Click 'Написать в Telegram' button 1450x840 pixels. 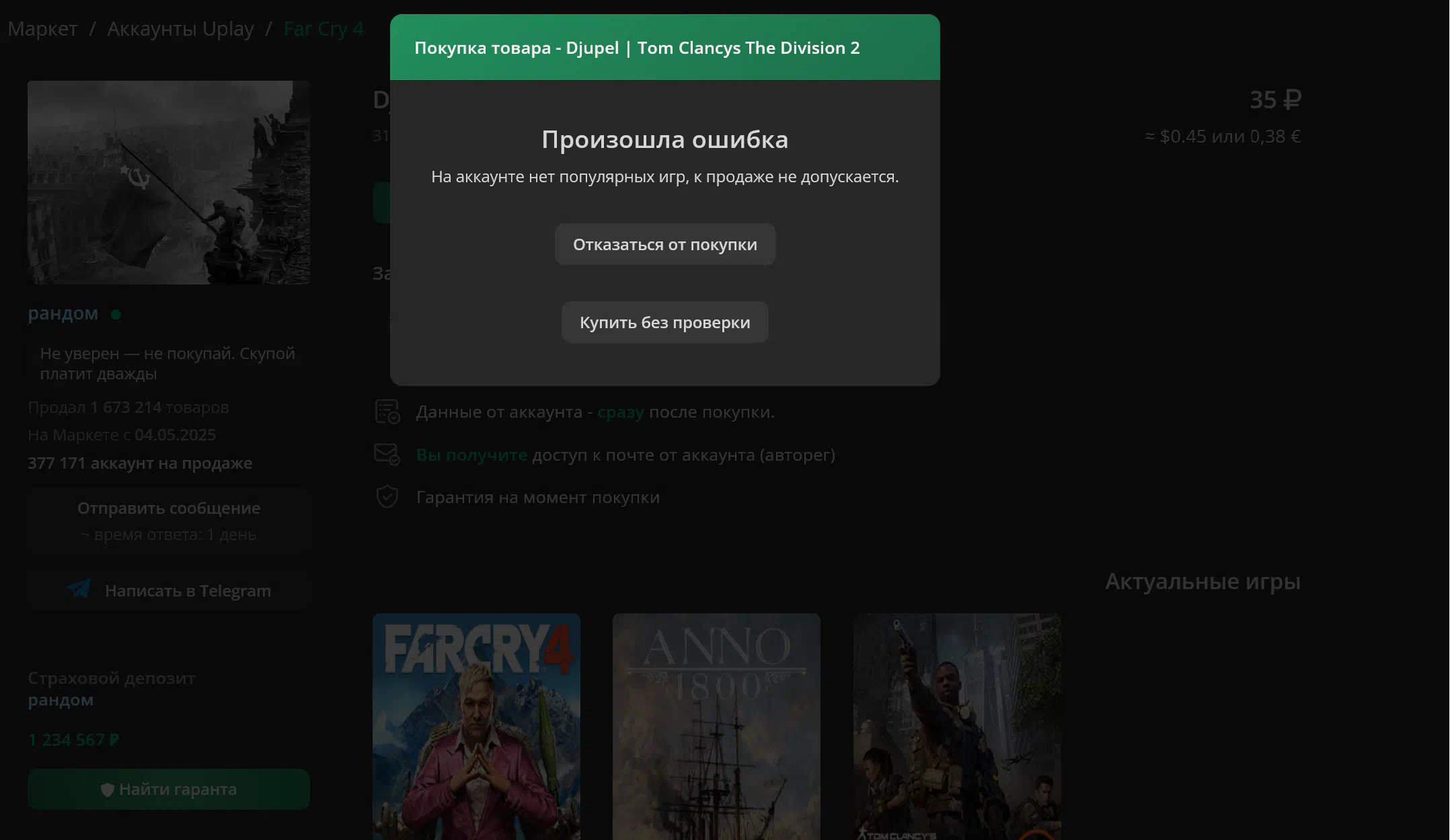[169, 590]
